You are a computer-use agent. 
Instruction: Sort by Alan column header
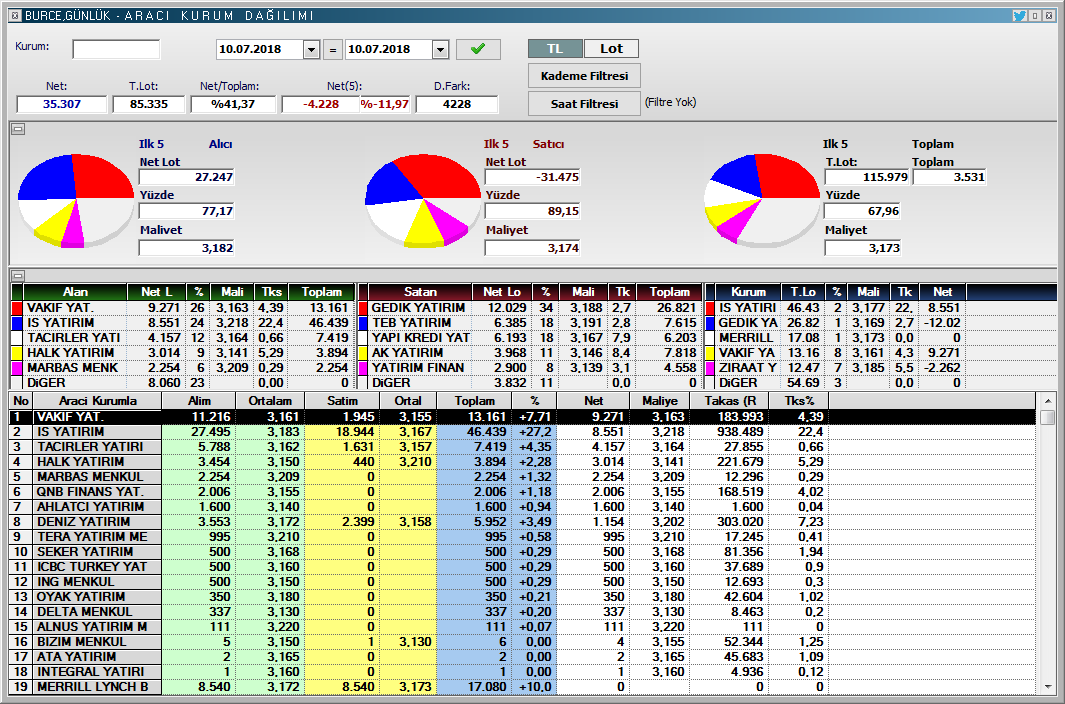(x=75, y=292)
